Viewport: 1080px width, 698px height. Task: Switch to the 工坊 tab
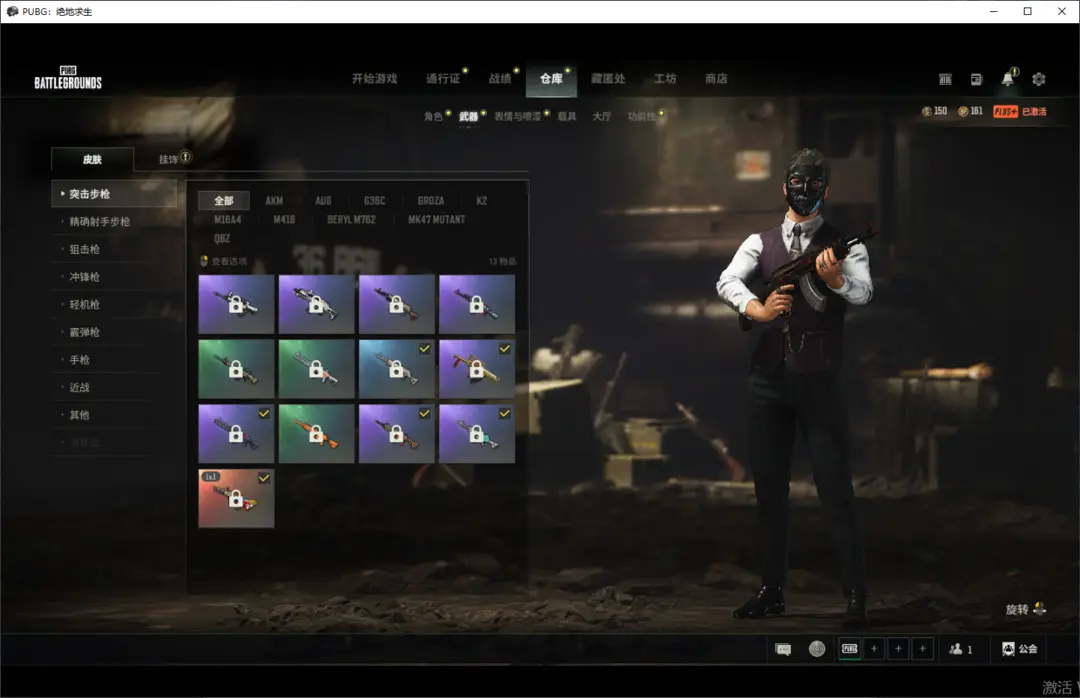point(665,79)
